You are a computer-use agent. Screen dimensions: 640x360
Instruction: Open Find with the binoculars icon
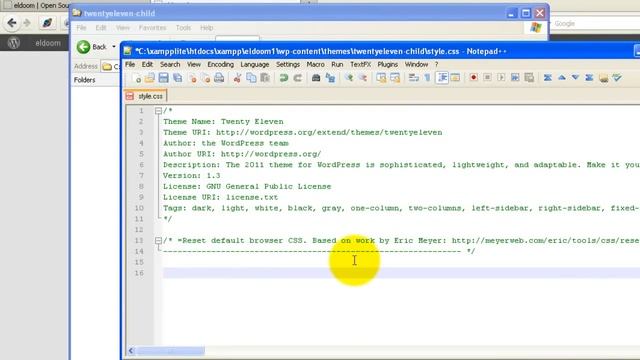[x=316, y=78]
